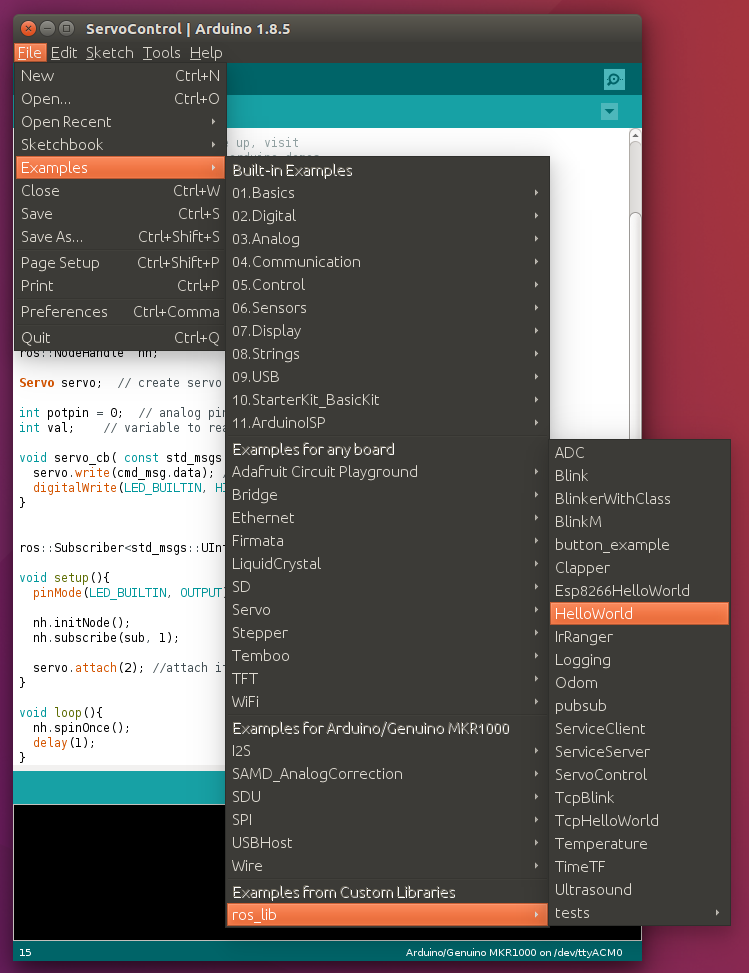749x973 pixels.
Task: Open the Stepper examples submenu
Action: (387, 632)
